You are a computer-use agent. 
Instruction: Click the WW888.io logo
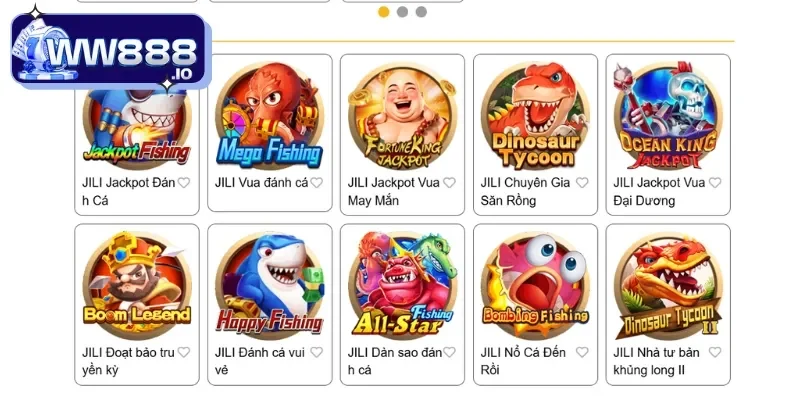(110, 49)
